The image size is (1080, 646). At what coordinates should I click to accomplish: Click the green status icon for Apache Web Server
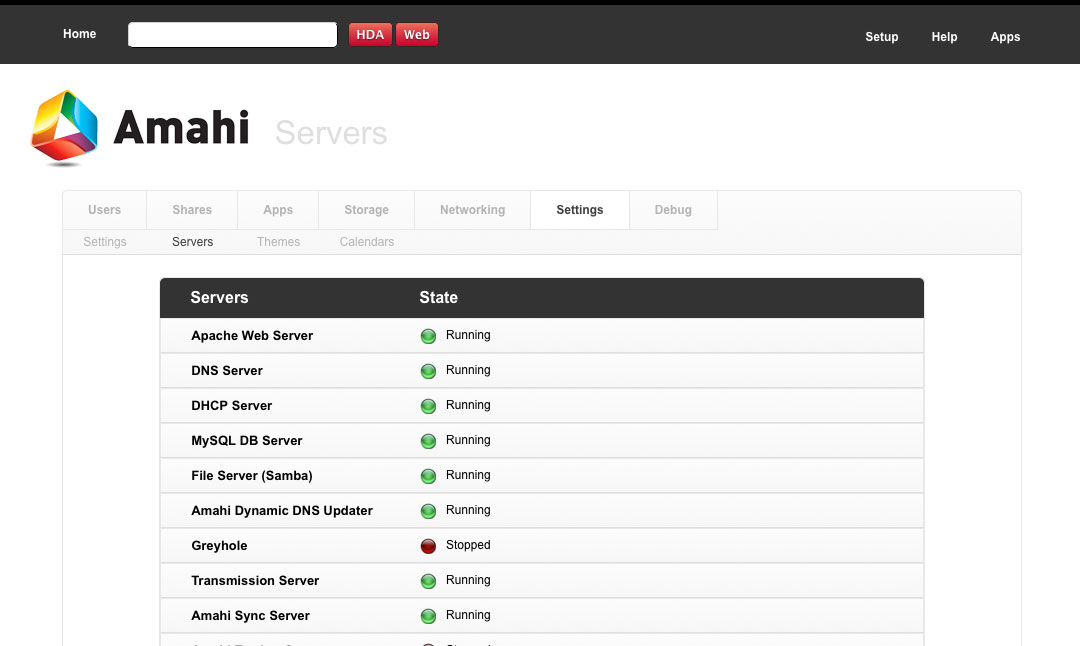428,336
